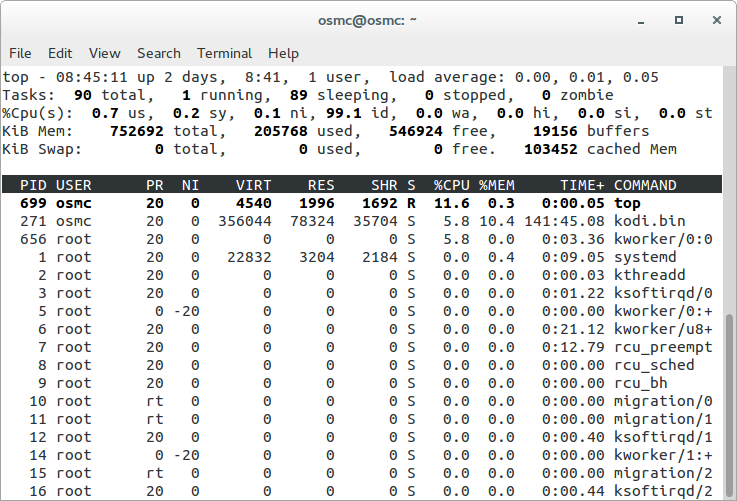Click the 11.6 CPU percentage value
Image resolution: width=737 pixels, height=501 pixels.
click(452, 204)
